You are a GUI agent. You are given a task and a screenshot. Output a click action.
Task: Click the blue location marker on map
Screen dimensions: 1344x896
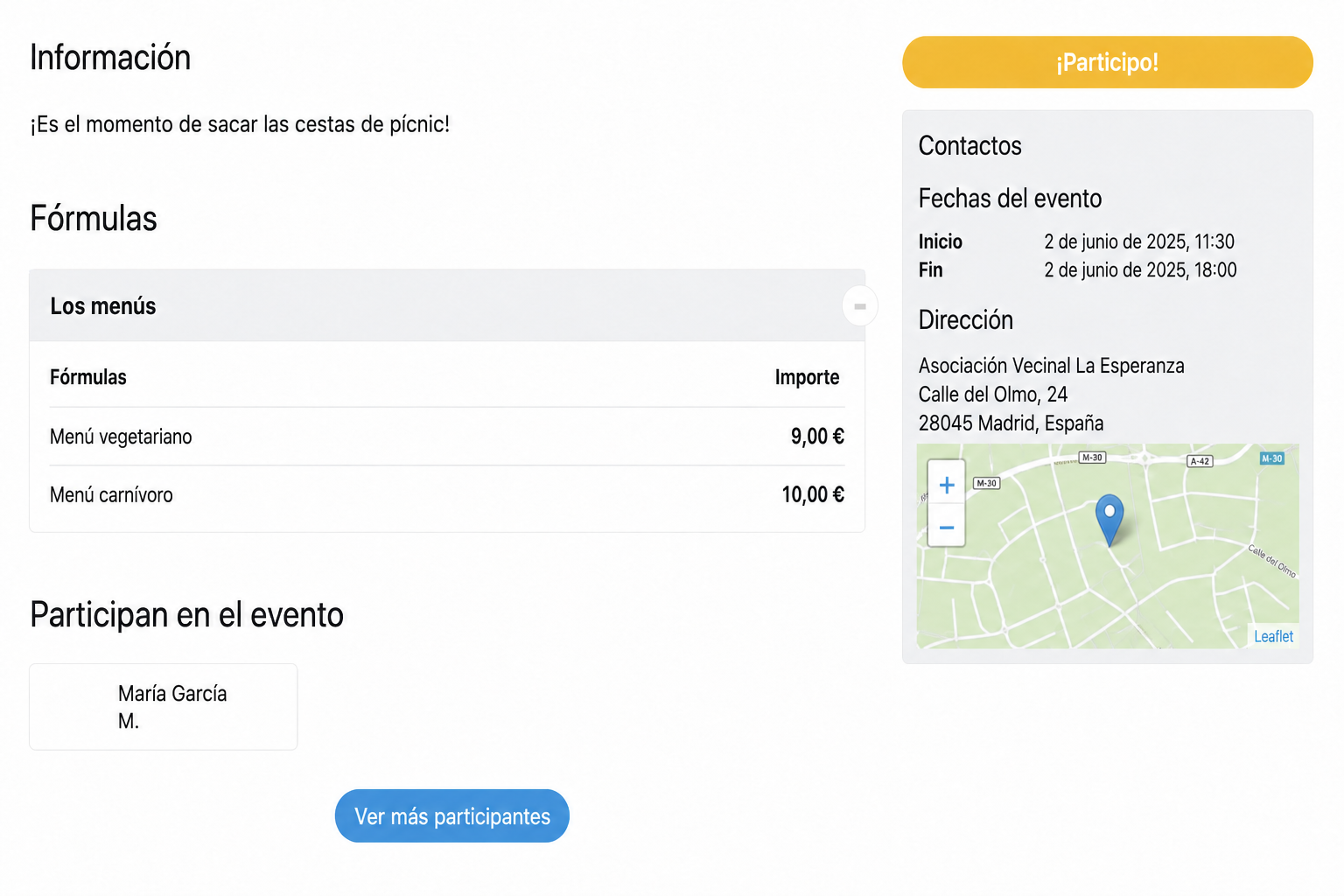coord(1109,519)
